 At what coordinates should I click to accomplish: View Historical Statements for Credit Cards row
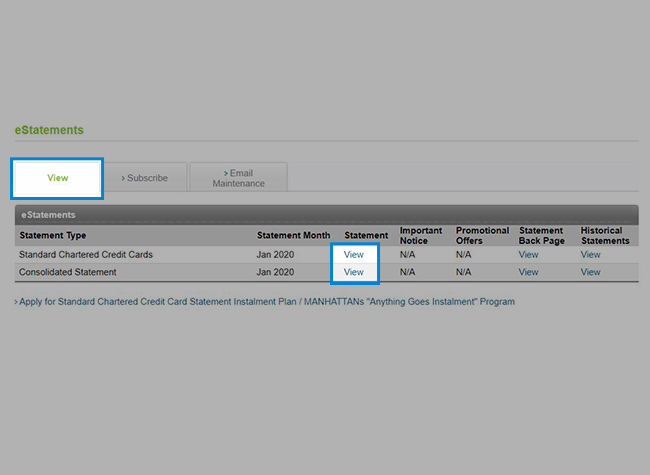pyautogui.click(x=590, y=254)
